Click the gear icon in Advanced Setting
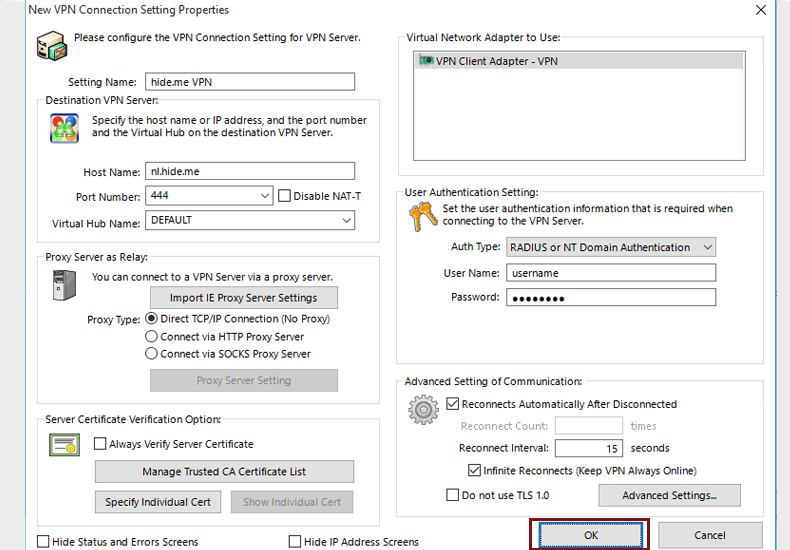Viewport: 790px width, 550px height. (424, 409)
